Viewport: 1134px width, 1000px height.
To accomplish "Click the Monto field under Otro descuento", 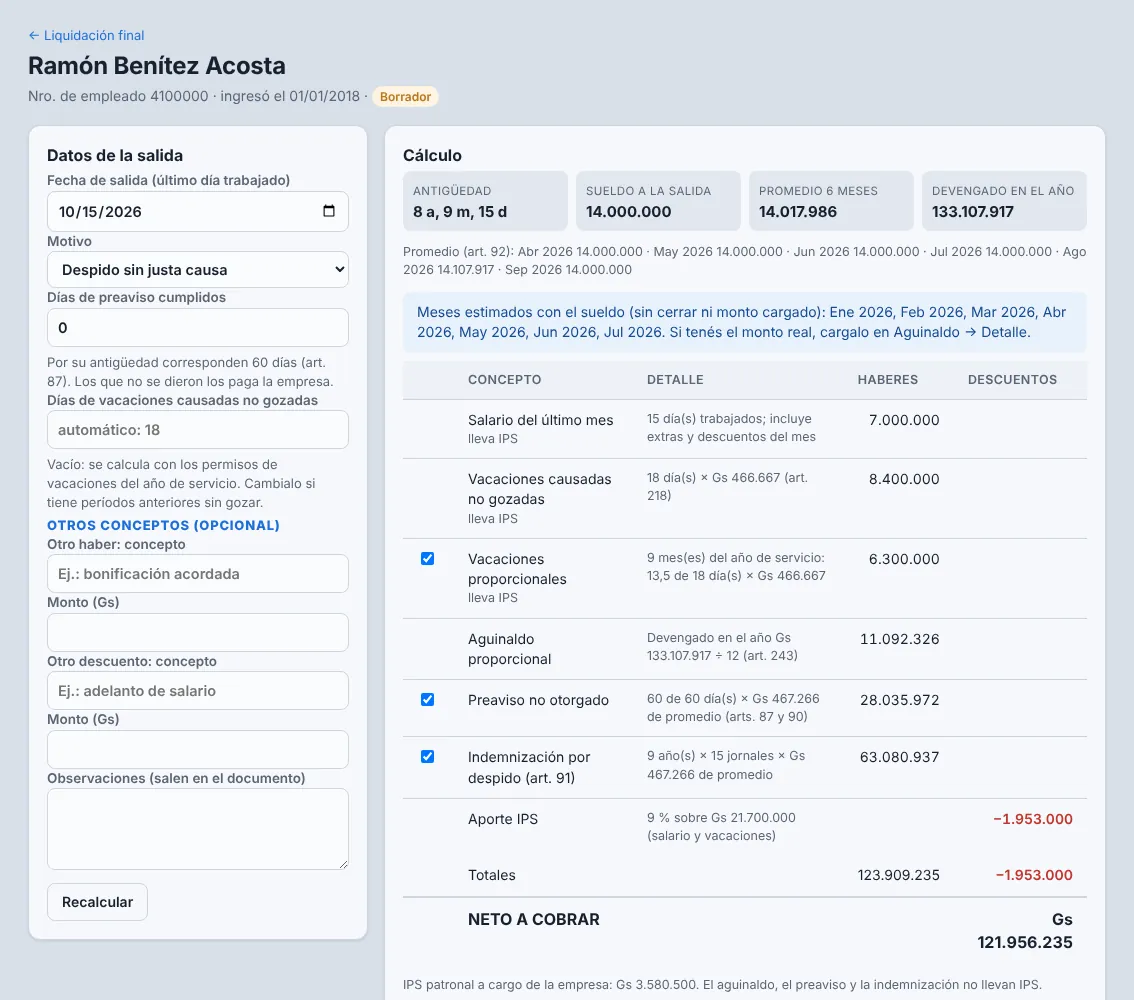I will (x=197, y=749).
